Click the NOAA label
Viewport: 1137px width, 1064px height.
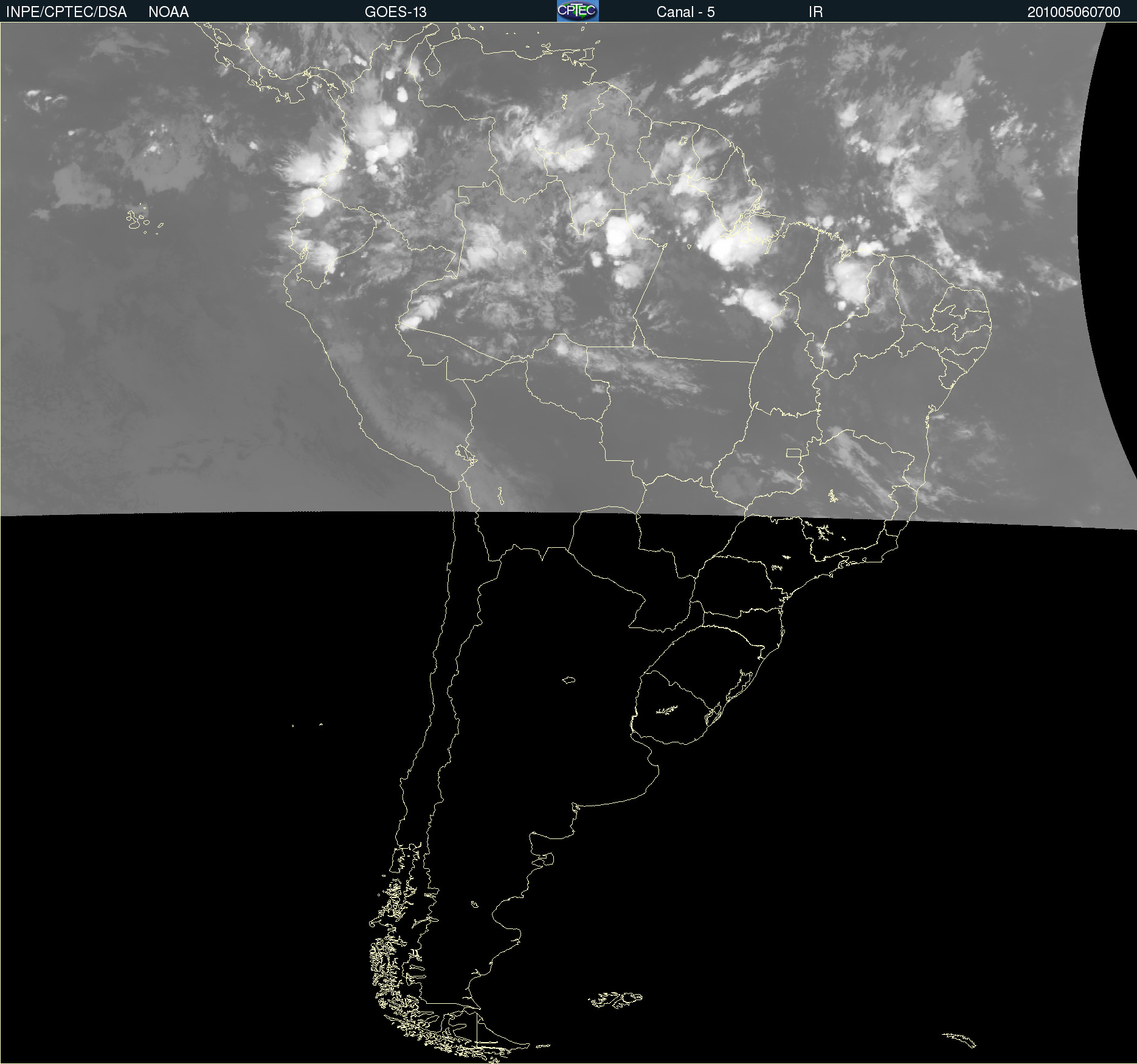coord(168,12)
